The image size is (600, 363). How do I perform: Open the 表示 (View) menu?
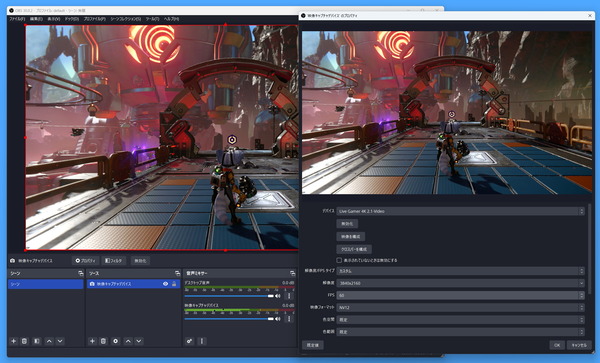54,19
